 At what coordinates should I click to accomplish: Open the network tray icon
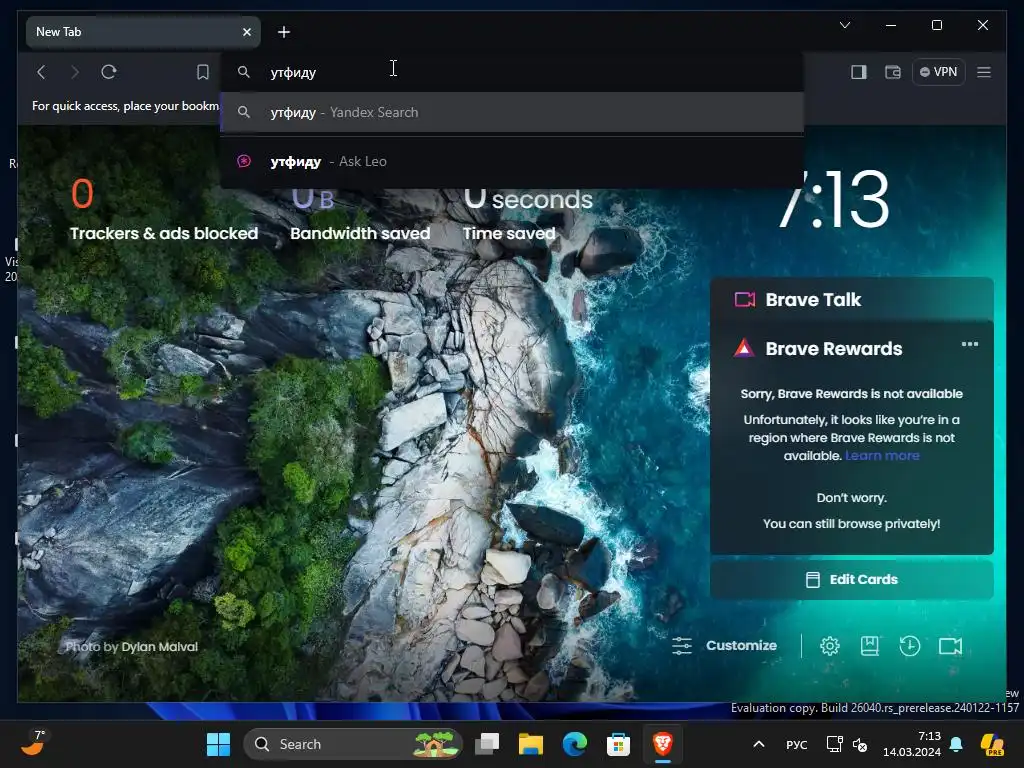(x=834, y=744)
